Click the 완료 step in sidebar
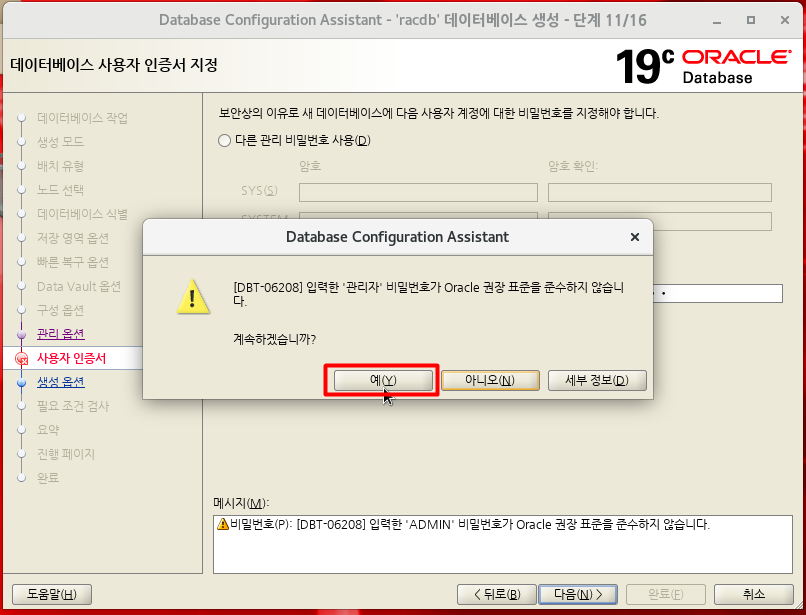The image size is (806, 615). pyautogui.click(x=48, y=478)
